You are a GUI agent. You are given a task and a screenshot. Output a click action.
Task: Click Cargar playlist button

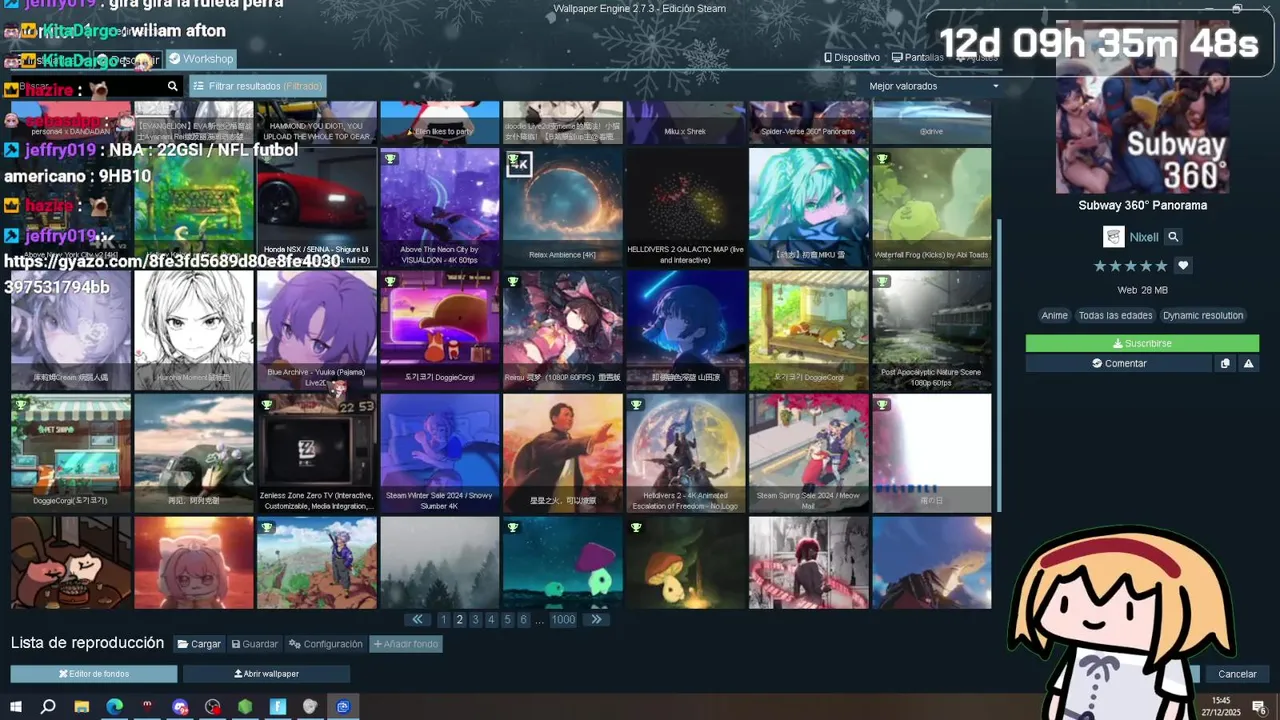(199, 644)
